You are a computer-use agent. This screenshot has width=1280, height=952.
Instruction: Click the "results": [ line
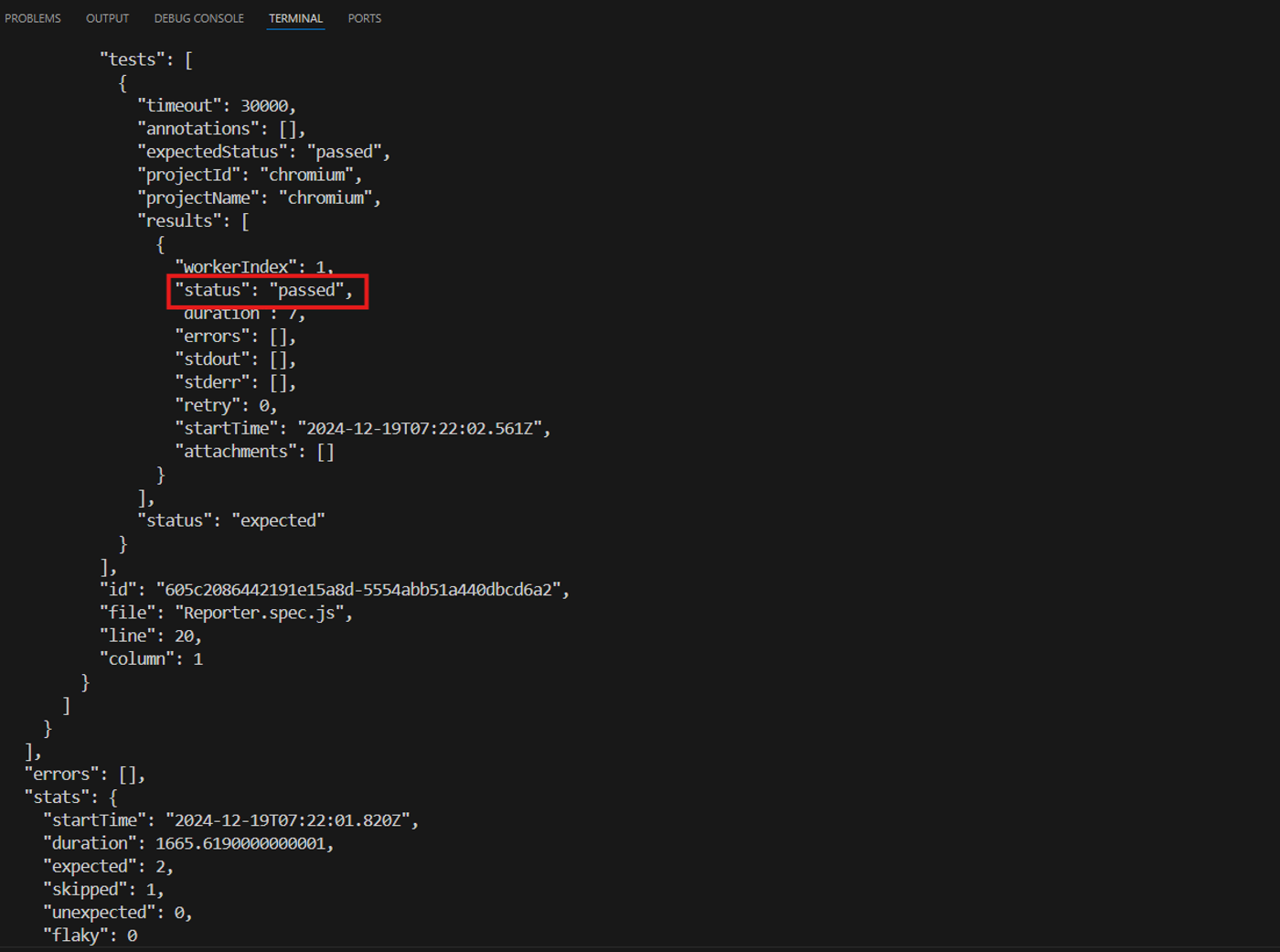tap(193, 221)
